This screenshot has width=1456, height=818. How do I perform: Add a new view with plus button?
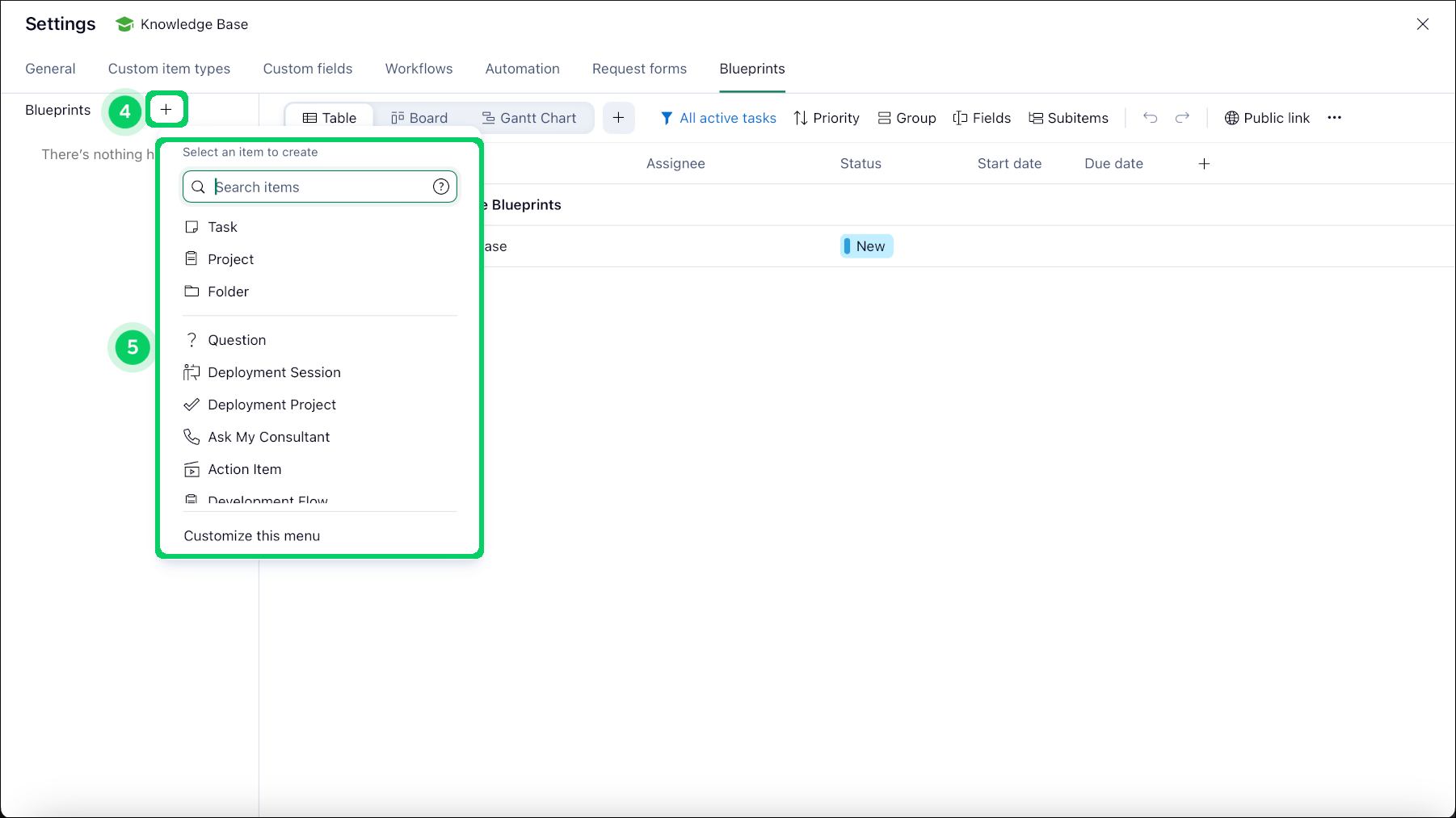click(618, 118)
